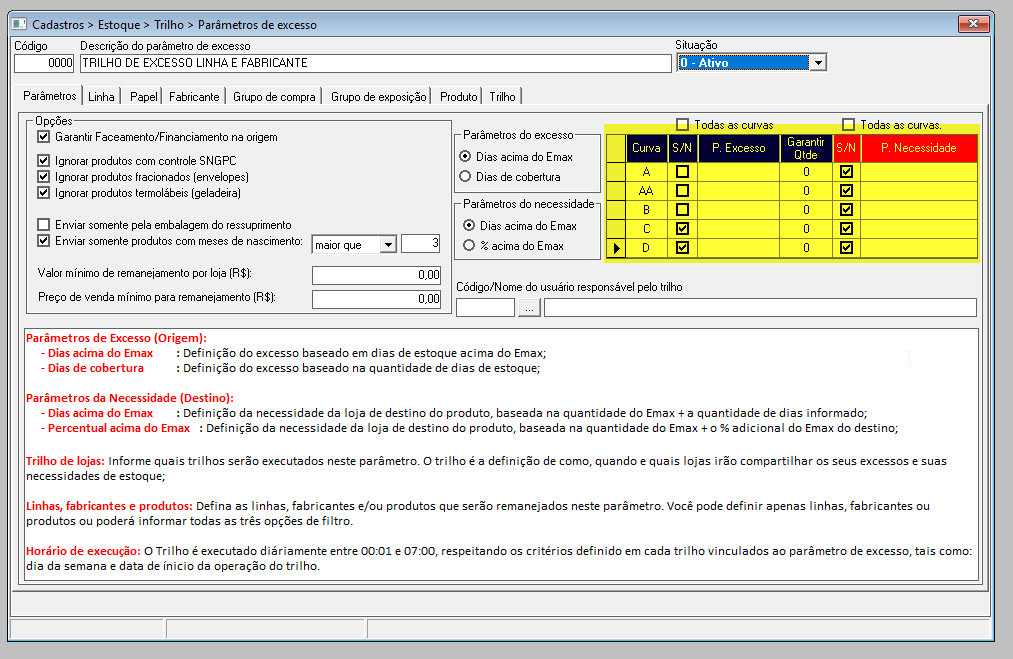Uncheck the necessidade S/N box for curva B

click(x=846, y=210)
